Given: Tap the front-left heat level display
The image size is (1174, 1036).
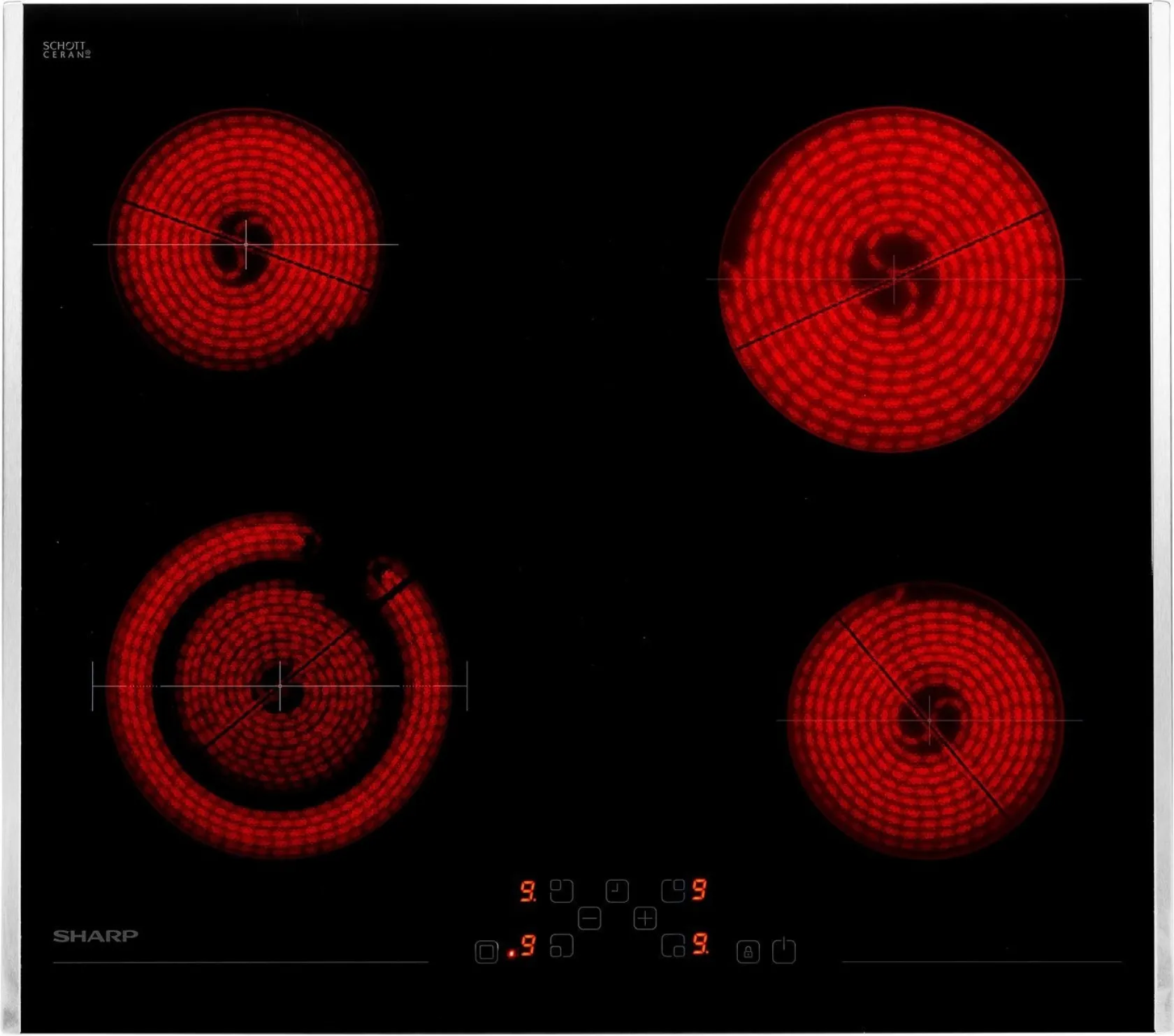Looking at the screenshot, I should click(x=526, y=947).
